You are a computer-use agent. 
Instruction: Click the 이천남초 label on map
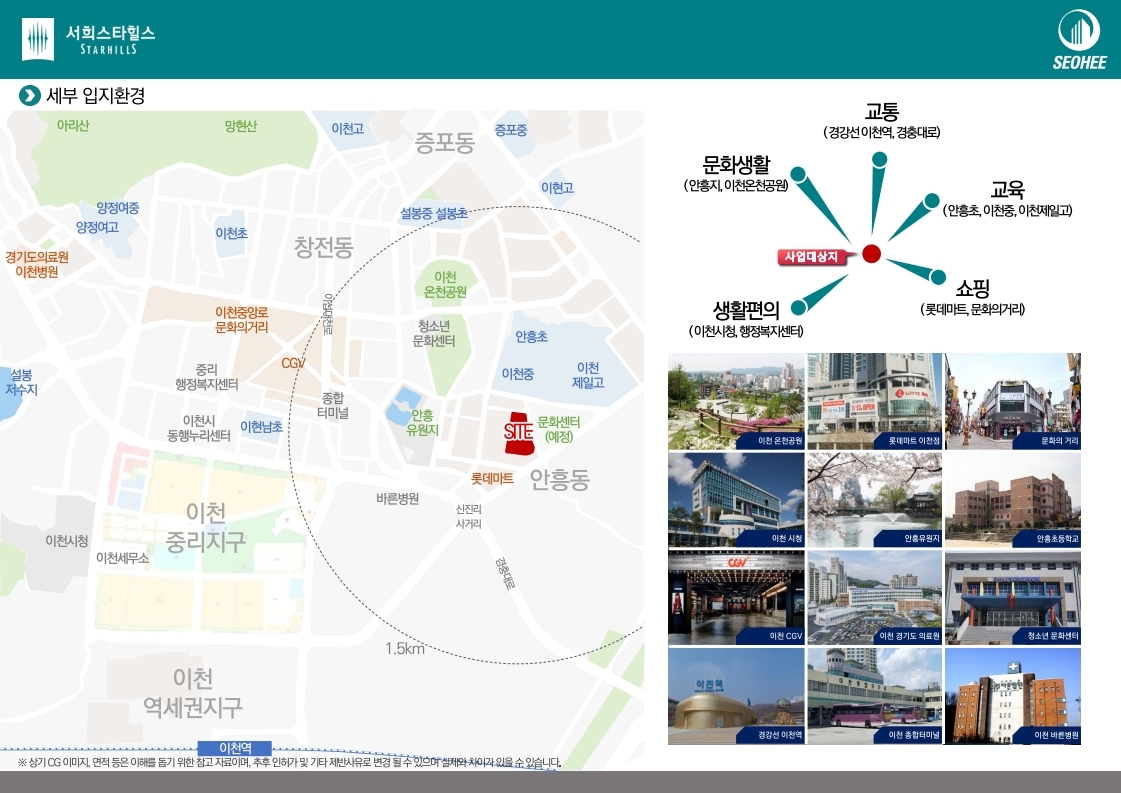click(261, 427)
